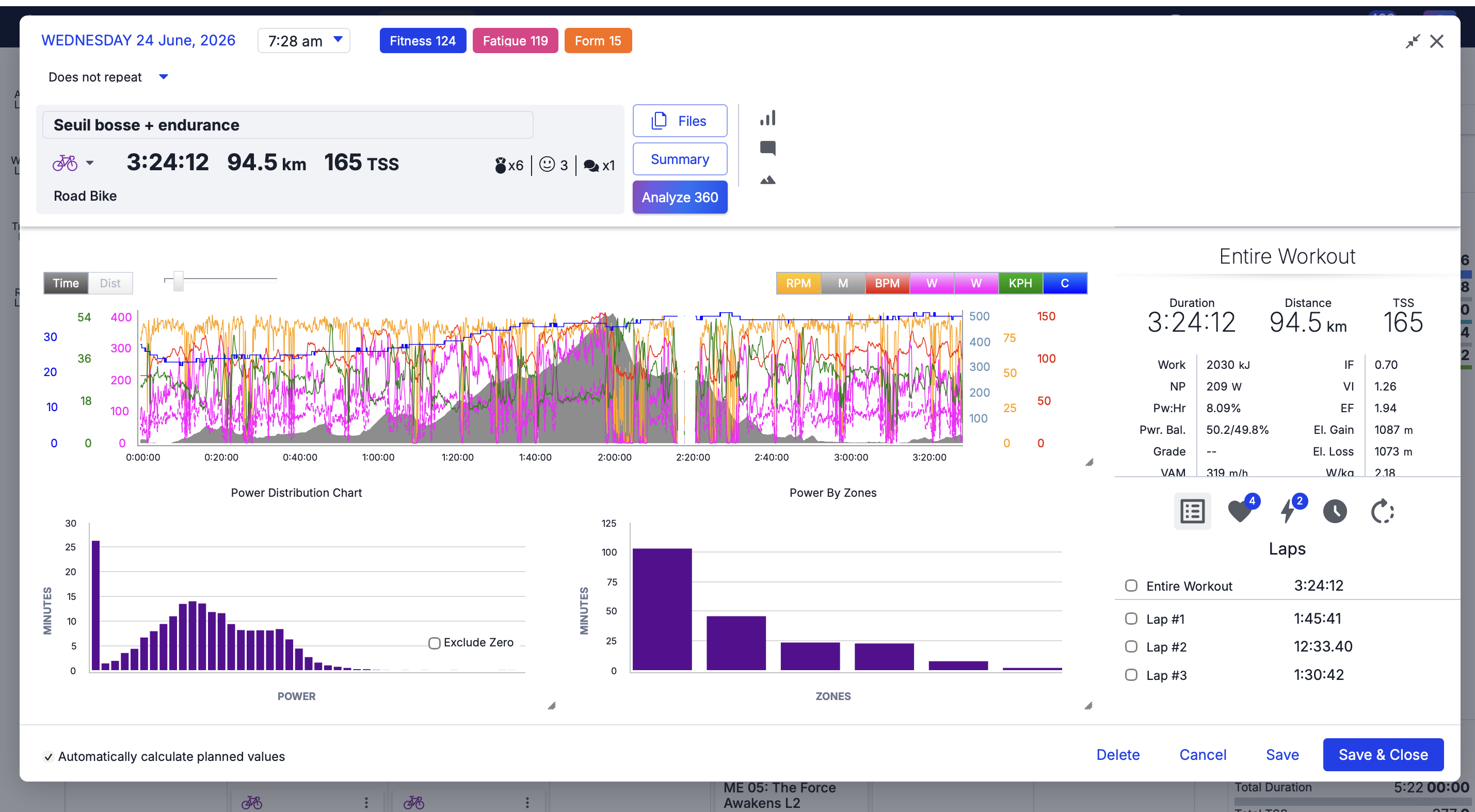The height and width of the screenshot is (812, 1475).
Task: Open the Files button
Action: pos(680,121)
